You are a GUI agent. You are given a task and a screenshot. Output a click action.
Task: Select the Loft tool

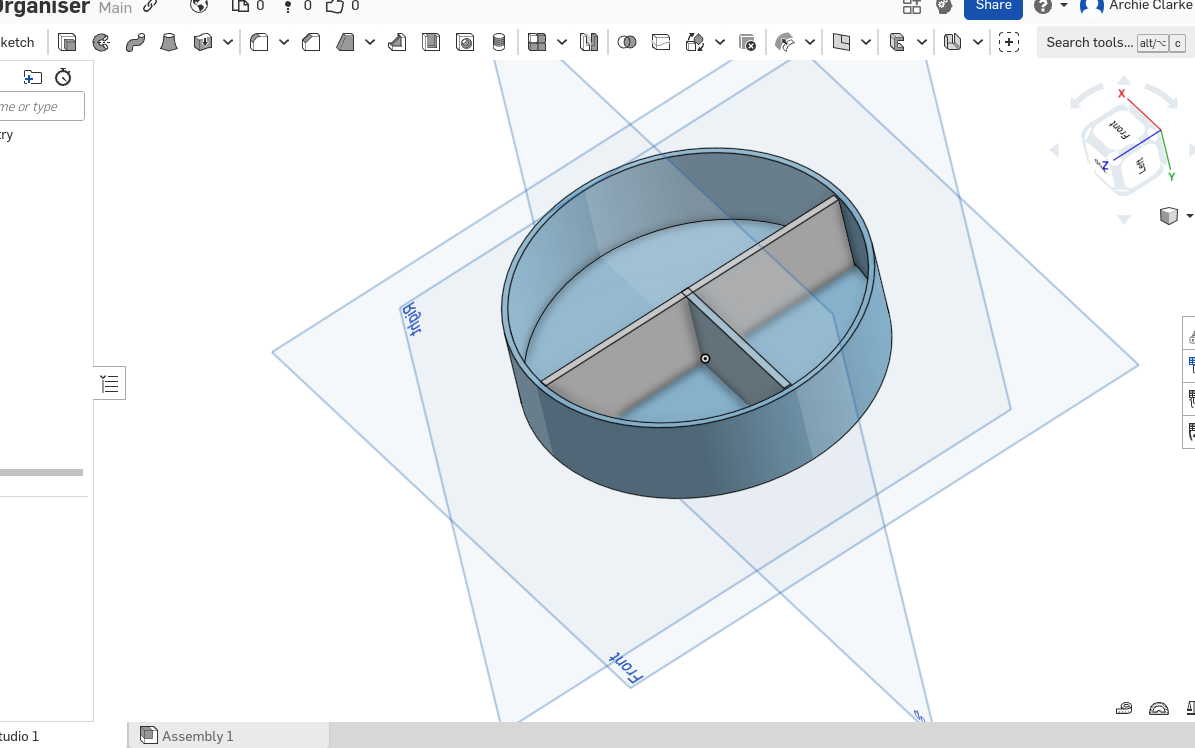tap(168, 42)
